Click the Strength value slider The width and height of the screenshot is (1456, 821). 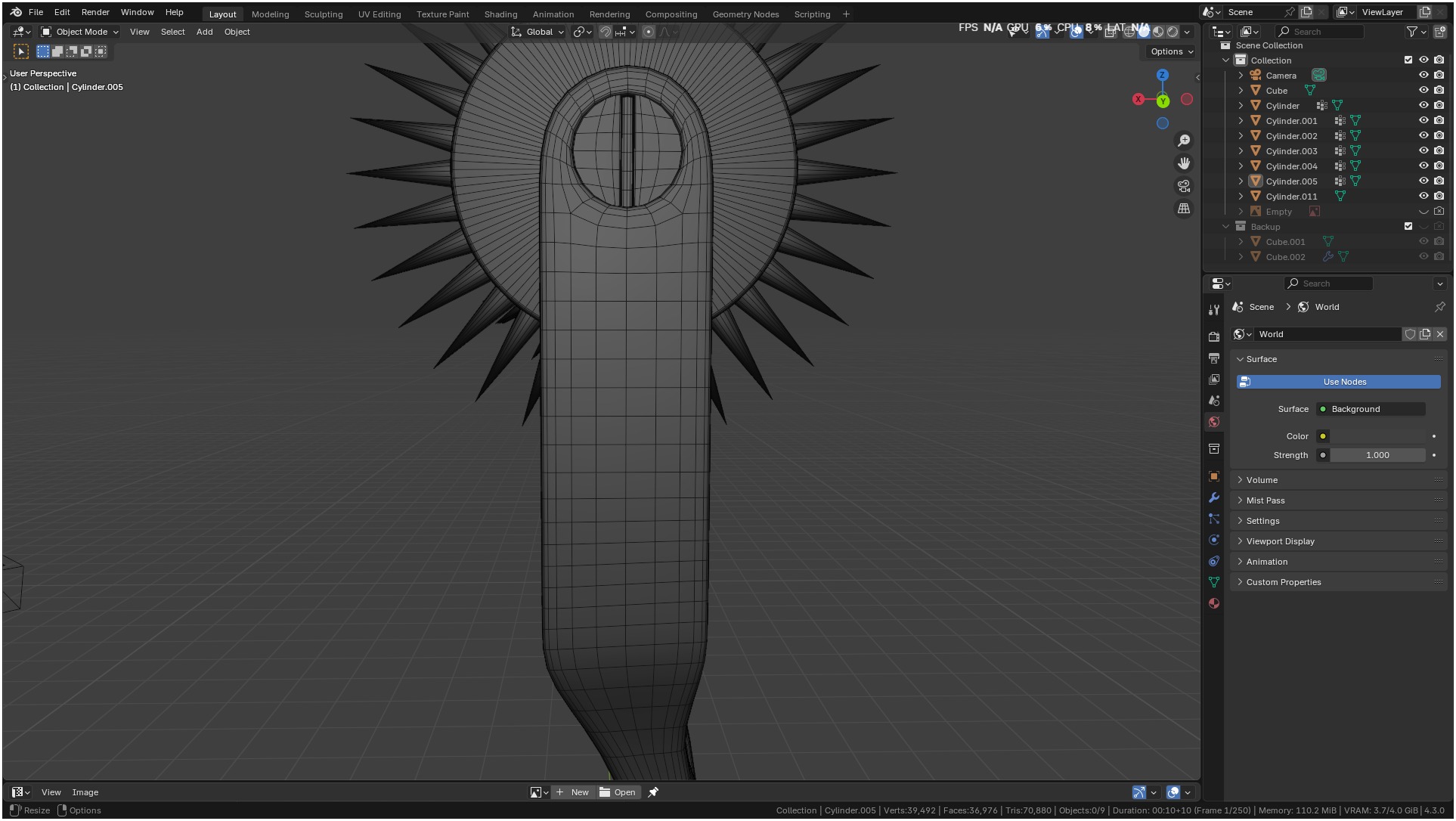[x=1377, y=455]
